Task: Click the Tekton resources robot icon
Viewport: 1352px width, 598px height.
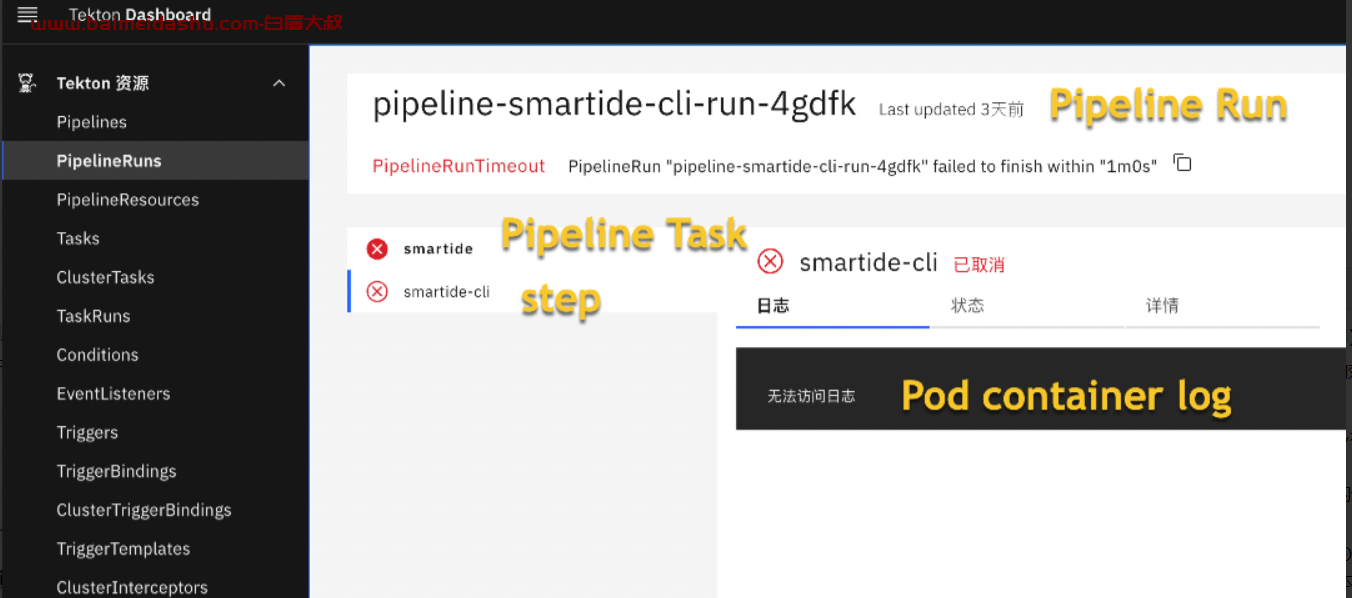Action: pyautogui.click(x=27, y=83)
